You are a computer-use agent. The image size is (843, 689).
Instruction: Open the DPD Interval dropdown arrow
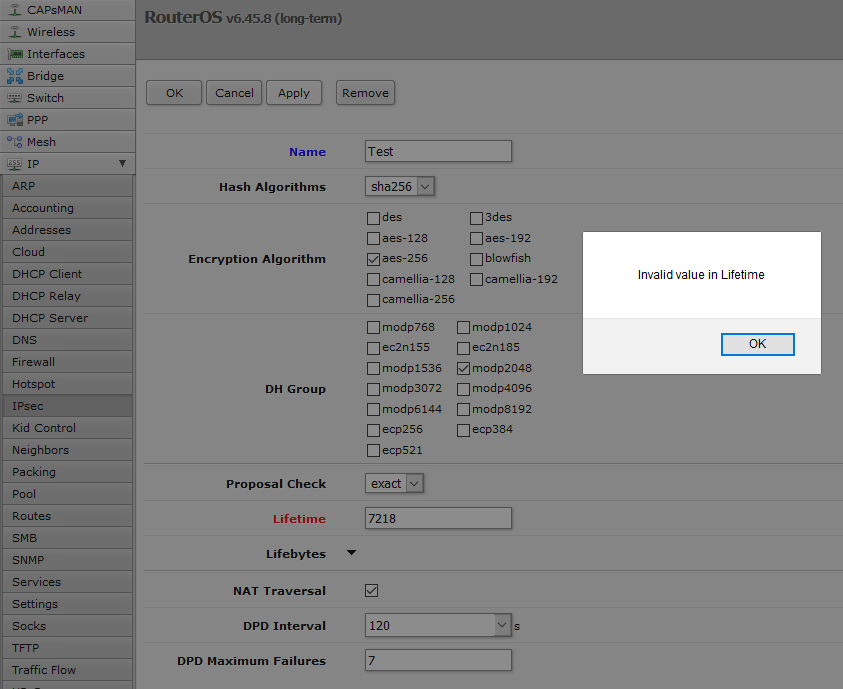(502, 625)
